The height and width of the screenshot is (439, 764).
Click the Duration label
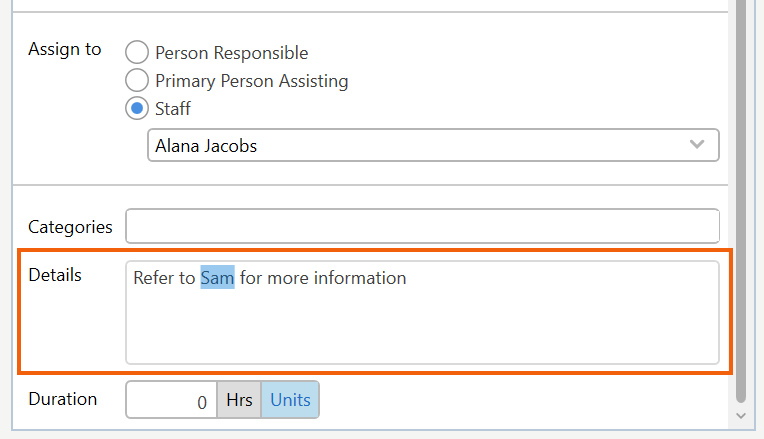click(62, 399)
